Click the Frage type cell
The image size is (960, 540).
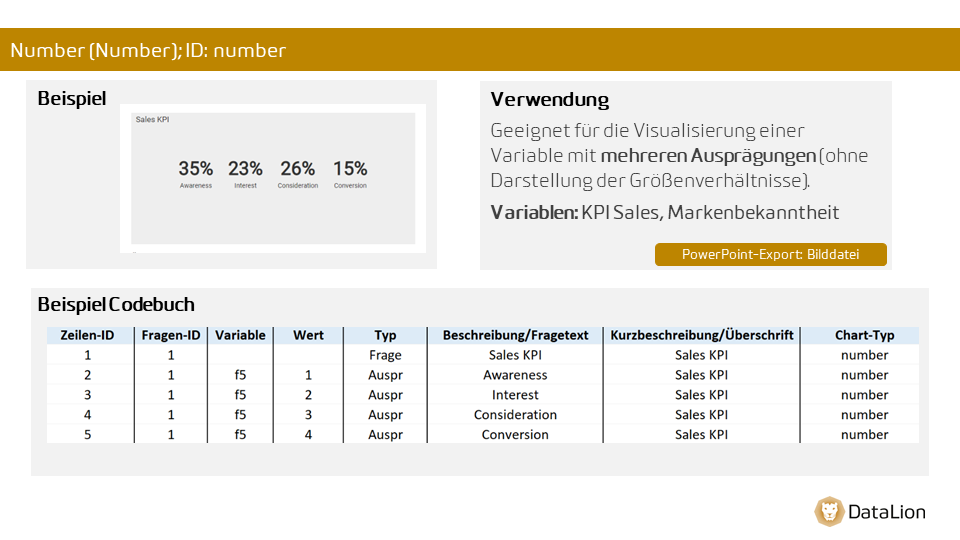point(386,355)
